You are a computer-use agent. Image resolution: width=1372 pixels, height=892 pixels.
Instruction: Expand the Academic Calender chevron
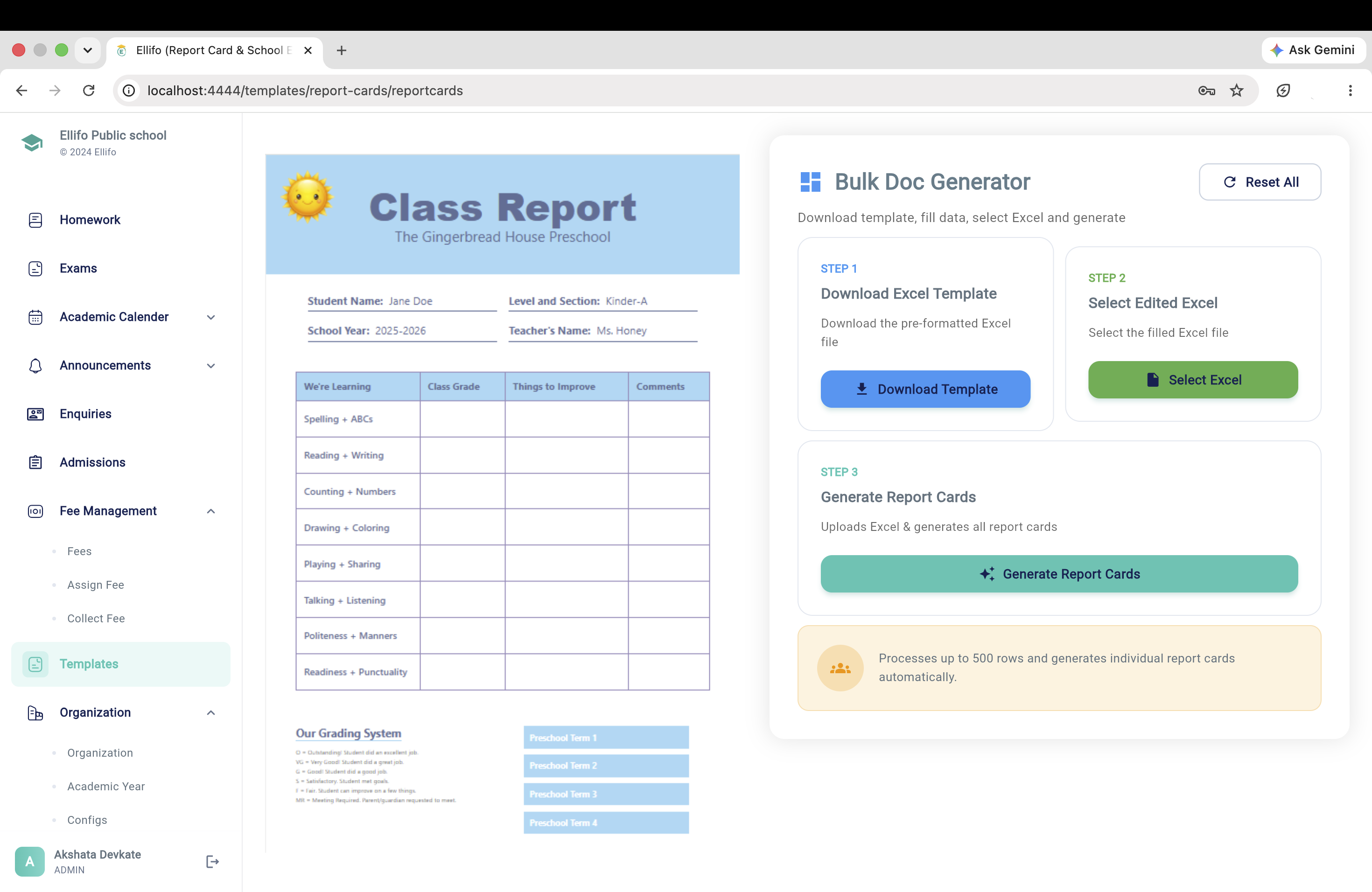click(211, 317)
